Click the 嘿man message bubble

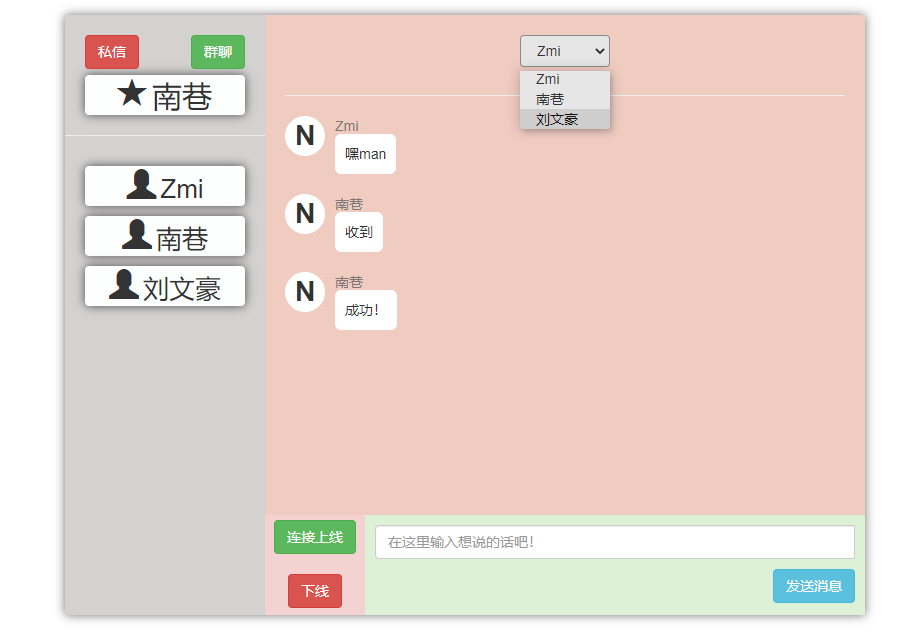[365, 154]
